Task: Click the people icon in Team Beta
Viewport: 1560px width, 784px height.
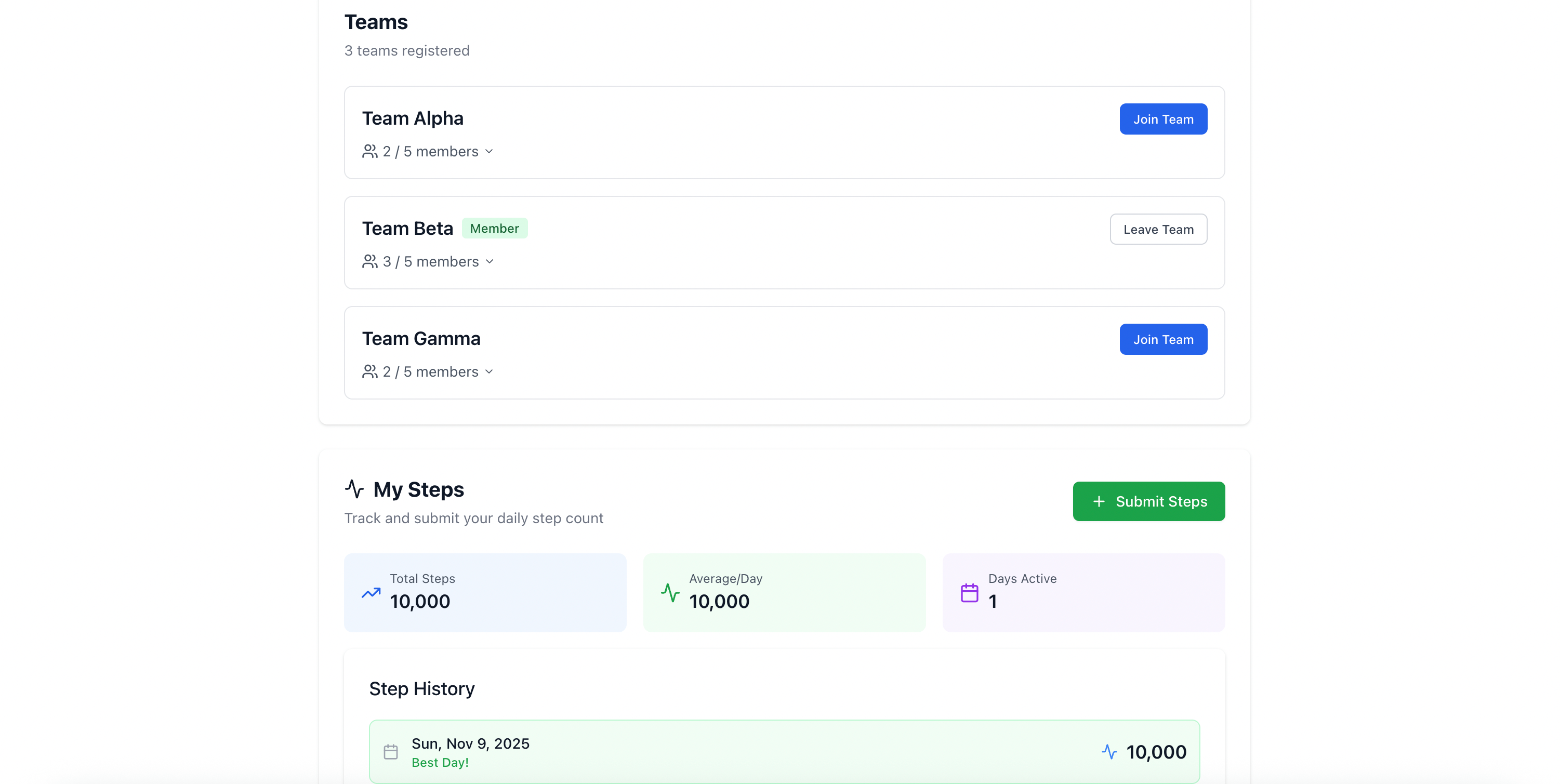Action: point(369,261)
